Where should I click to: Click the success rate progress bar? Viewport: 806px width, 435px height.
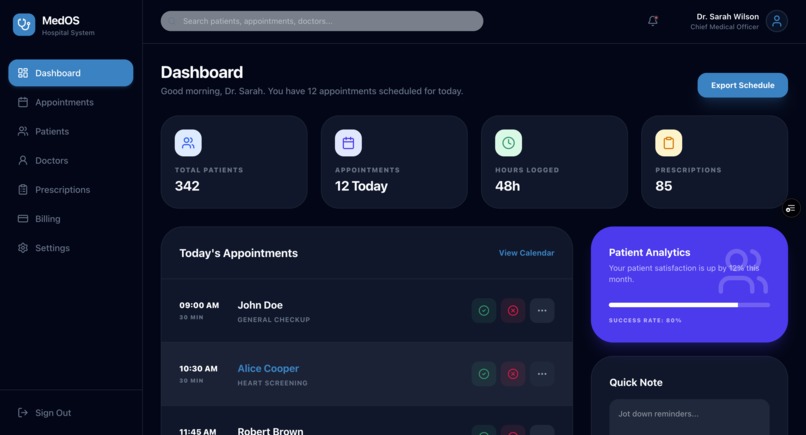[x=689, y=305]
